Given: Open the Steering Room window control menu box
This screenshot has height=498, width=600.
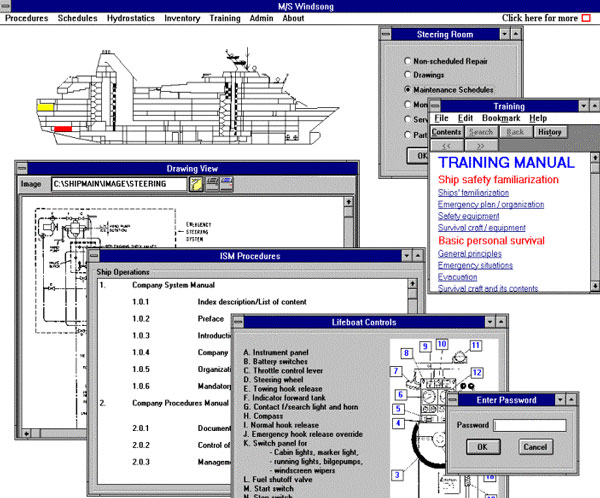Looking at the screenshot, I should 386,34.
